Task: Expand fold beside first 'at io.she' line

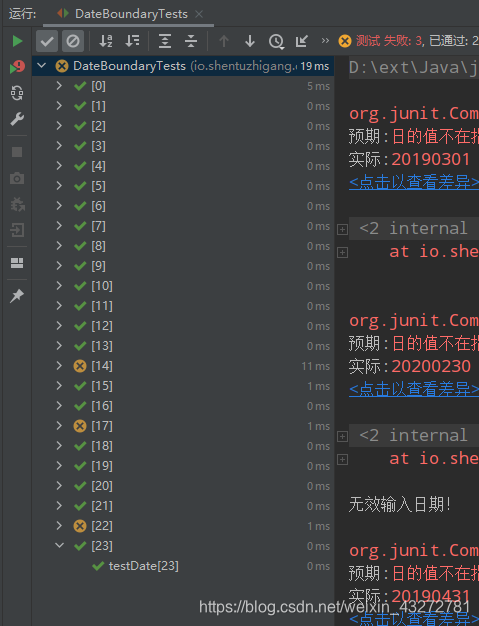Action: (342, 252)
